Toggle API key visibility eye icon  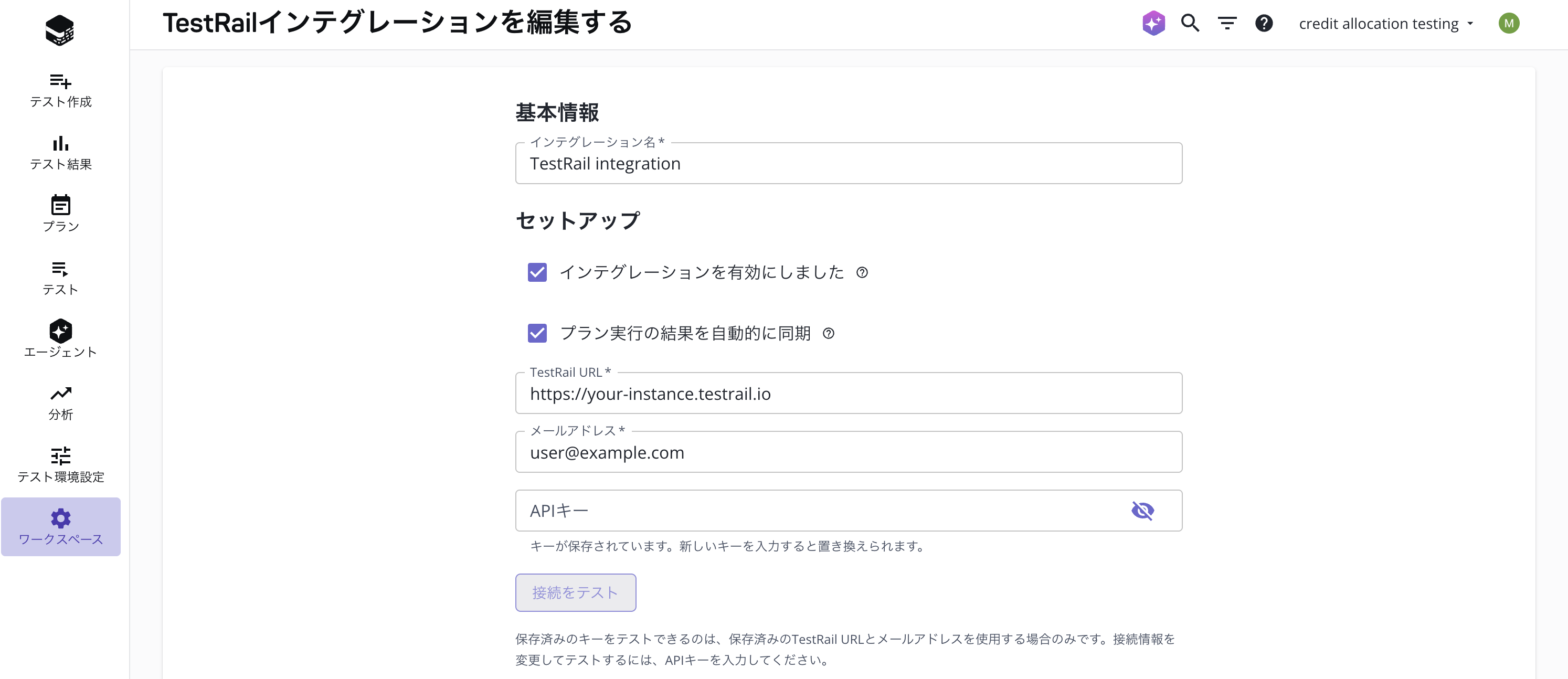[1142, 511]
